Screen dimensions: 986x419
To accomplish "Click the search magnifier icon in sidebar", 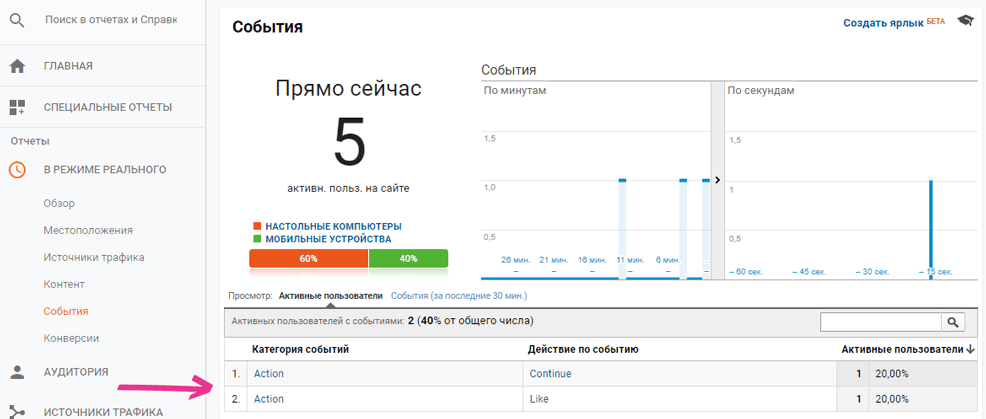I will pyautogui.click(x=18, y=21).
